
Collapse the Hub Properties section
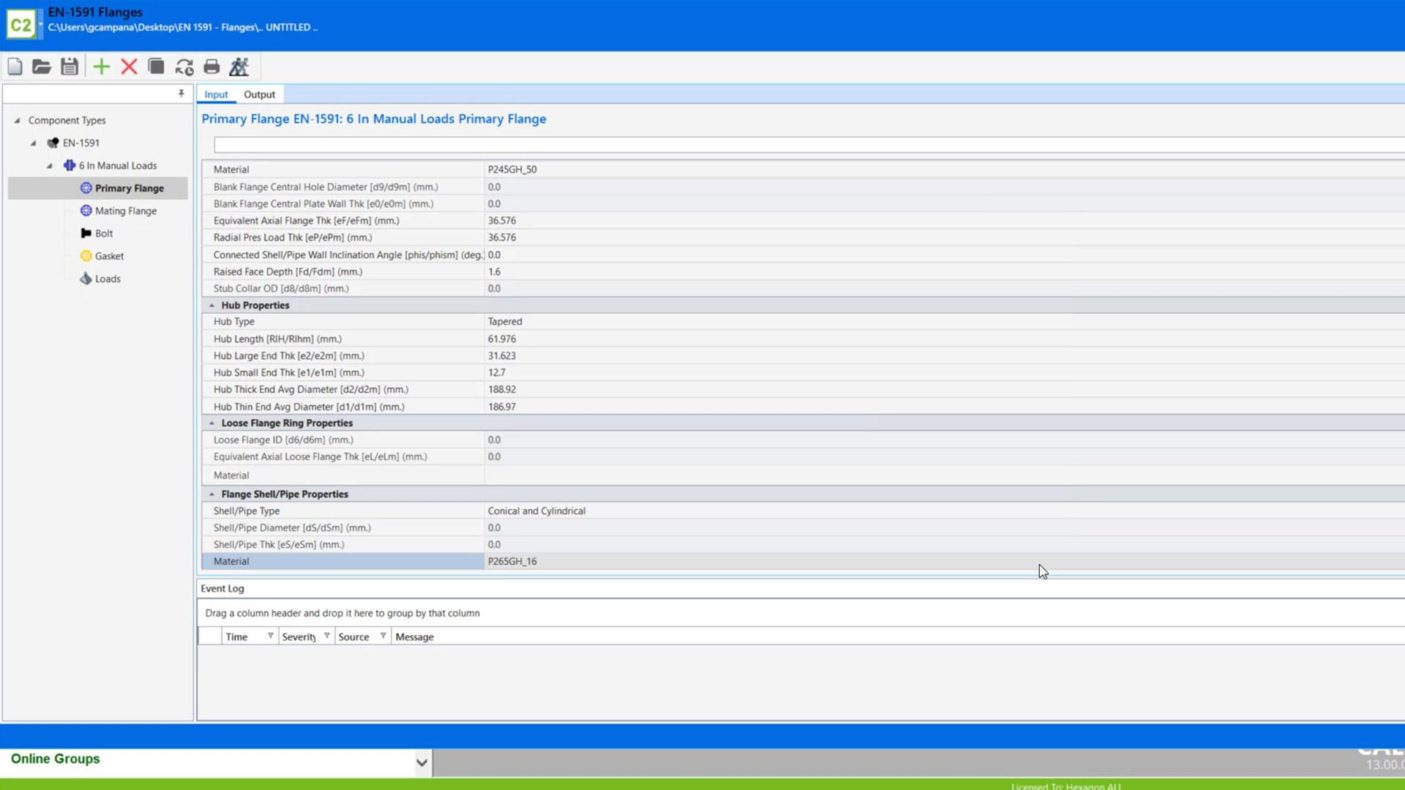point(211,306)
